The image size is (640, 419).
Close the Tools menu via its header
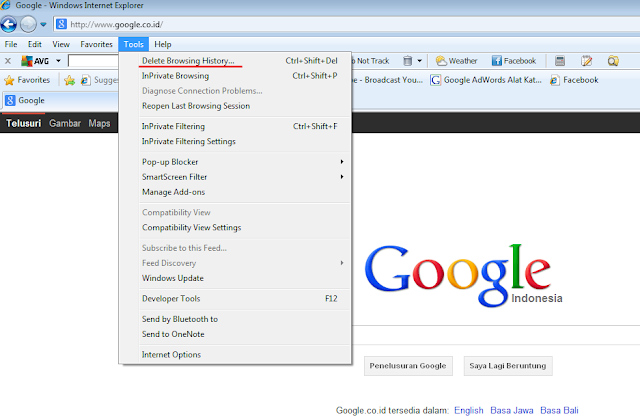pos(133,44)
